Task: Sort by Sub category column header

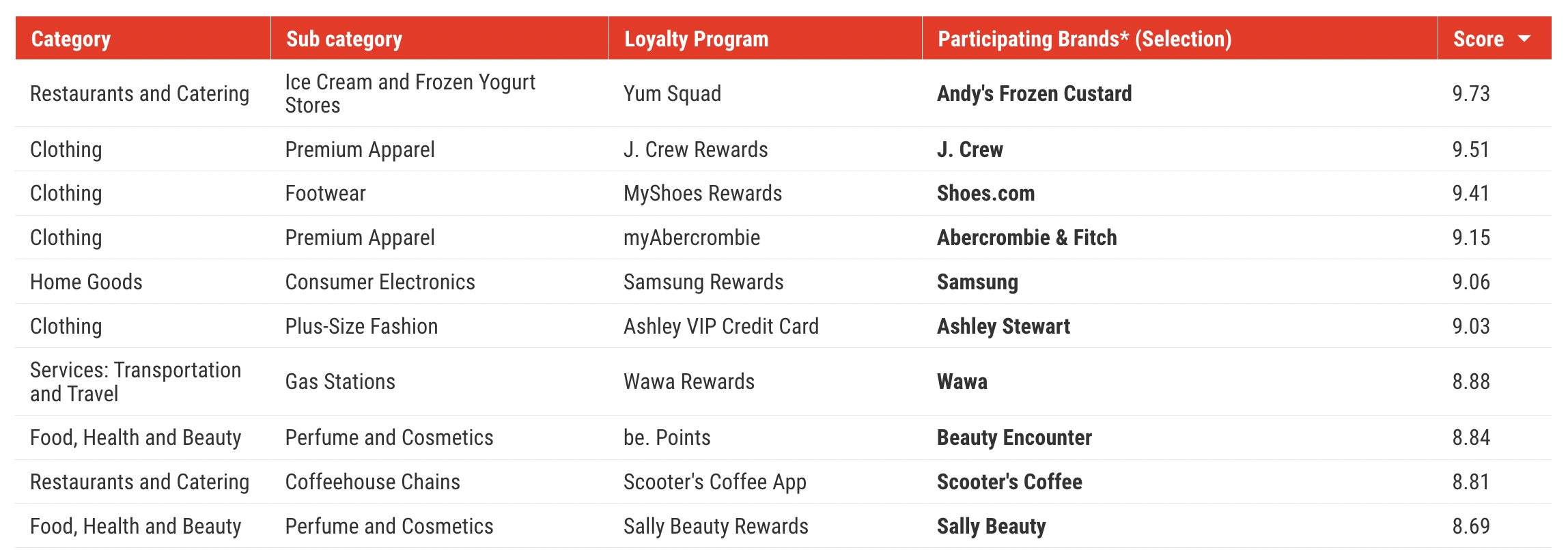Action: click(344, 40)
